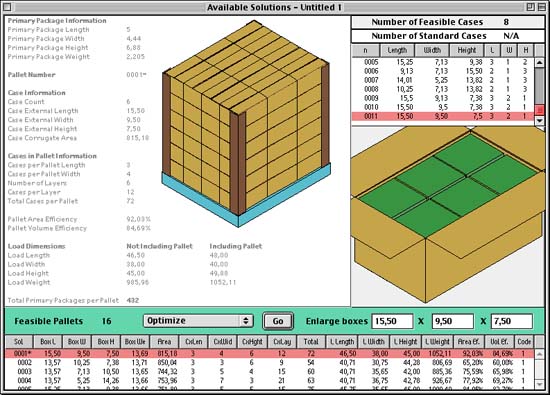
Task: Click the Sol column header
Action: [19, 341]
